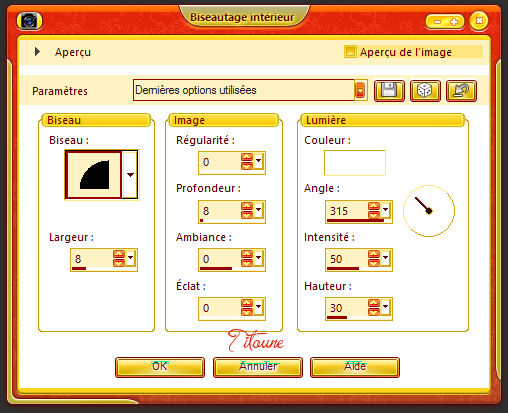The height and width of the screenshot is (413, 508).
Task: Open the Intensité slider dropdown arrow
Action: pos(386,258)
